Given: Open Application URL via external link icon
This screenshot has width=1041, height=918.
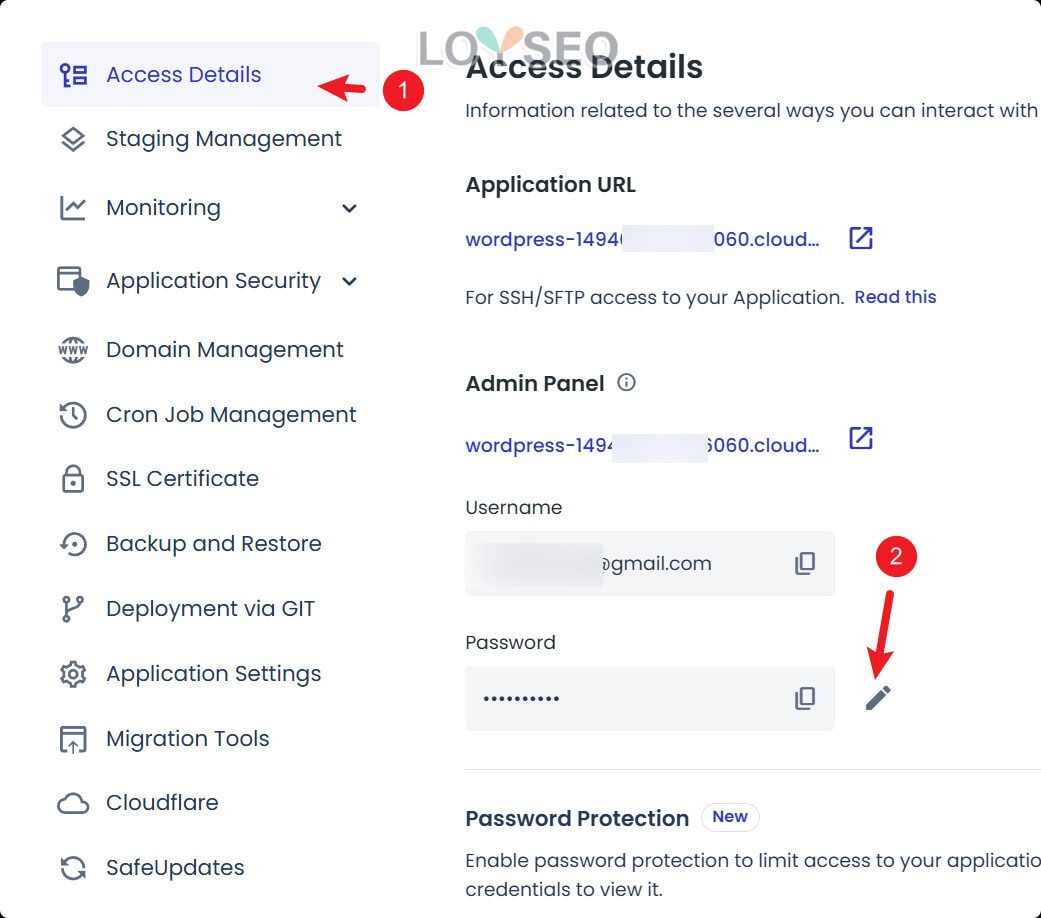Looking at the screenshot, I should [860, 238].
